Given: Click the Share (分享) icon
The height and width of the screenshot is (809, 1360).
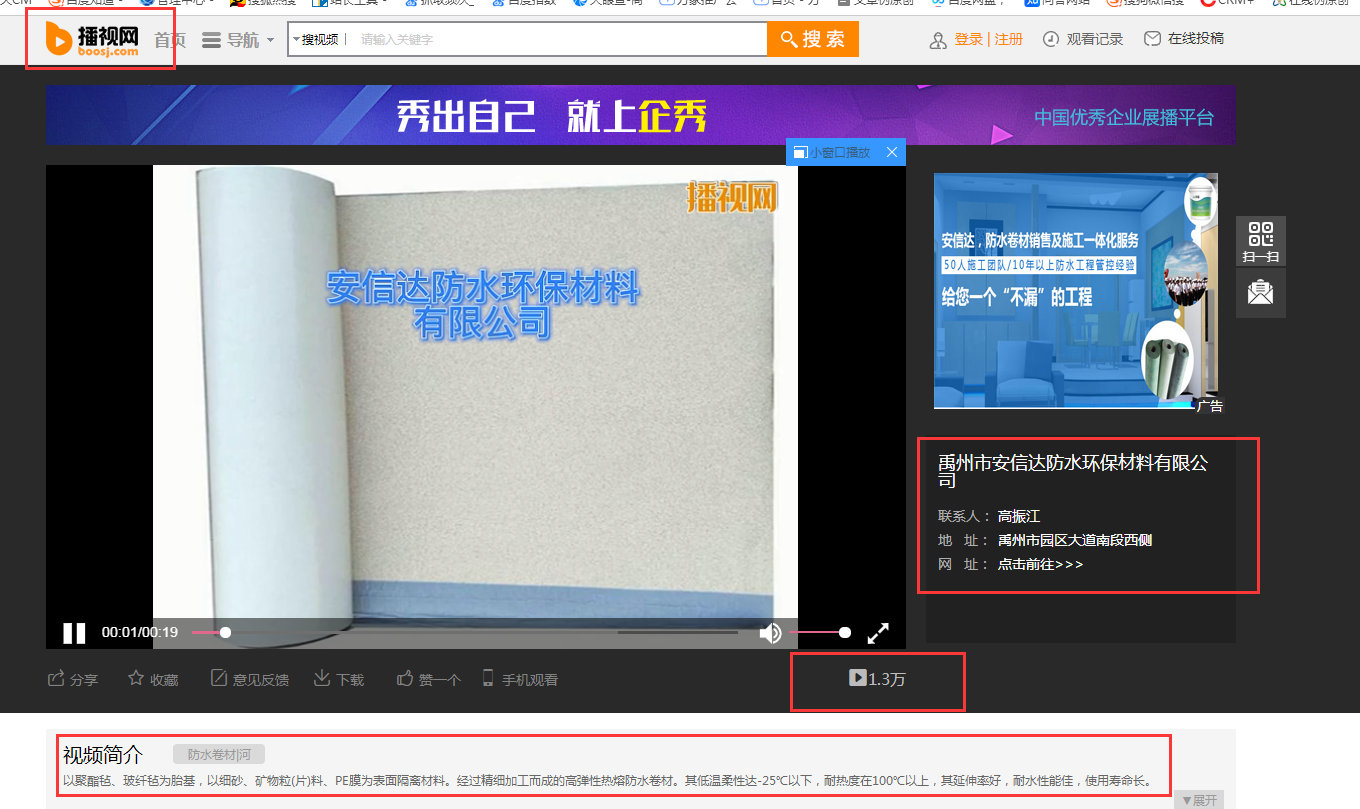Looking at the screenshot, I should [73, 680].
